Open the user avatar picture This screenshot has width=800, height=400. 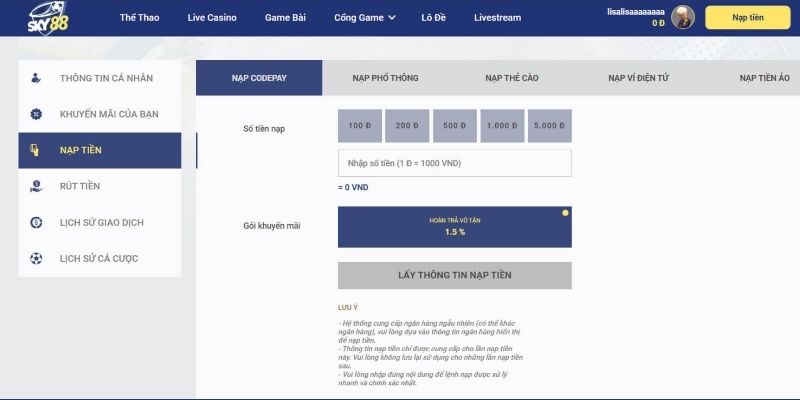point(683,17)
